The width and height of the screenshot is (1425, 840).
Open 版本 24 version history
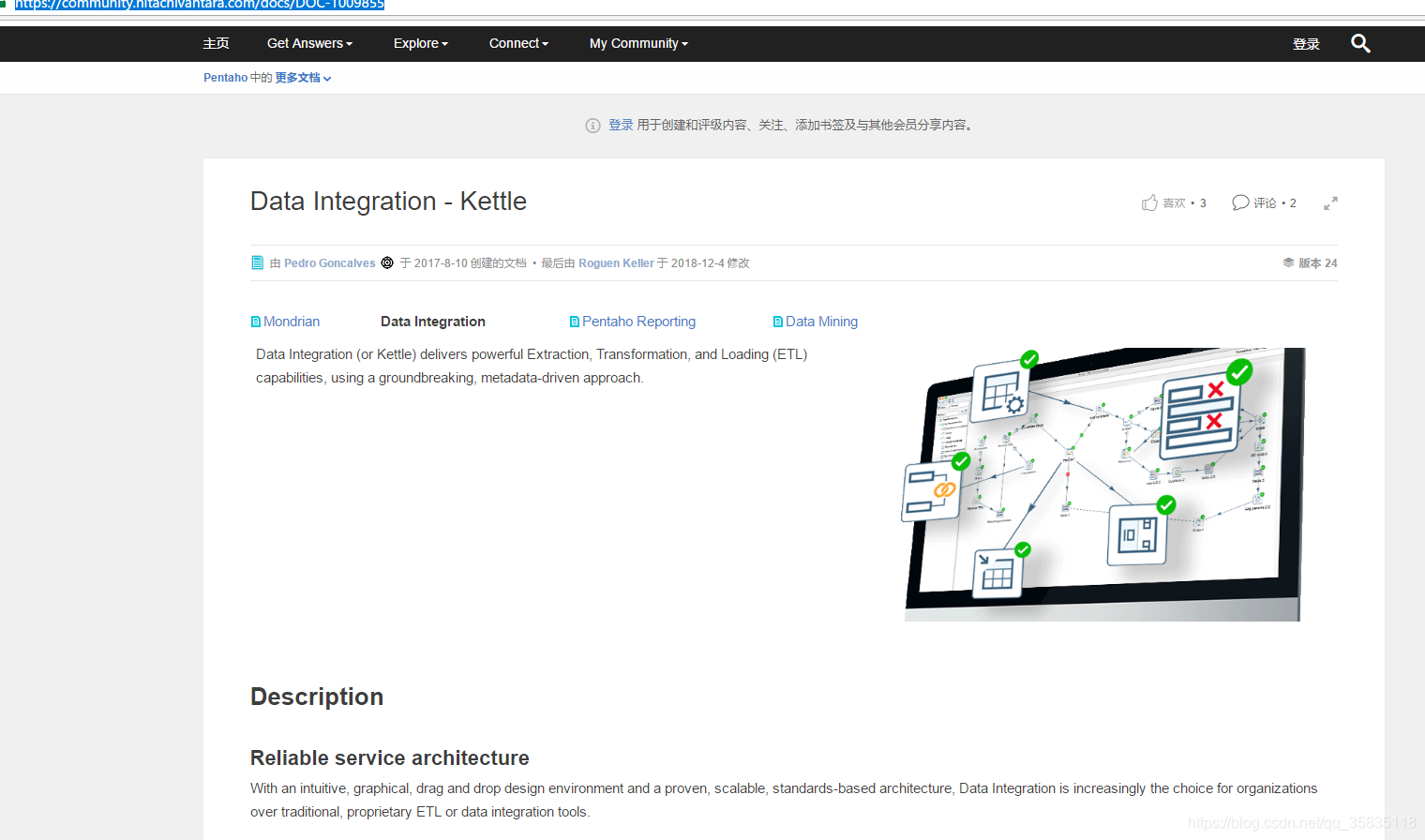coord(1317,263)
